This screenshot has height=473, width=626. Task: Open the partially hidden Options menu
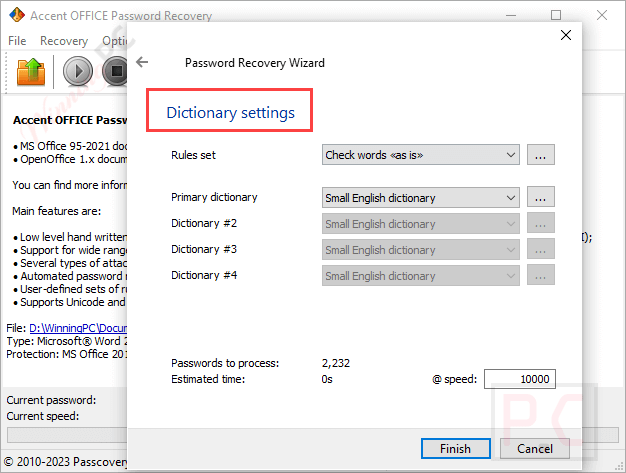(114, 41)
